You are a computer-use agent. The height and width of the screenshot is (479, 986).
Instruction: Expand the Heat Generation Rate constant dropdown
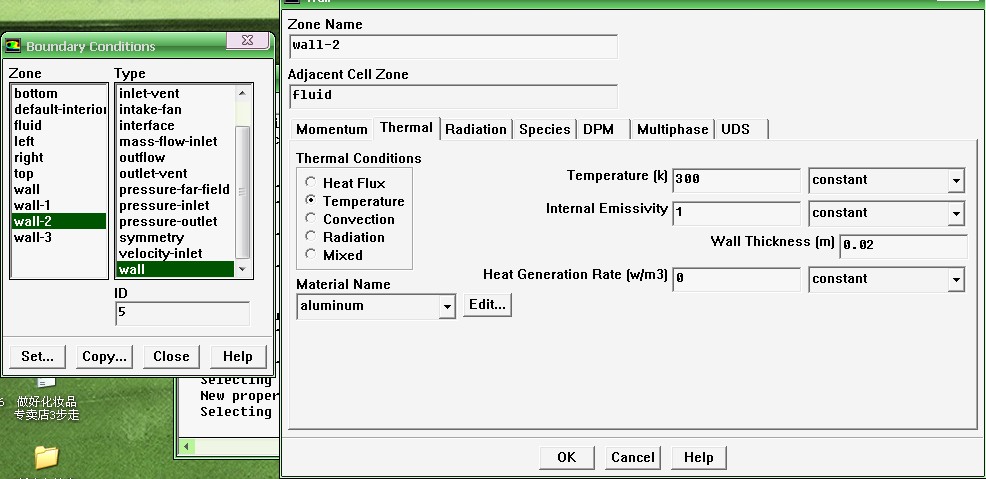tap(956, 280)
